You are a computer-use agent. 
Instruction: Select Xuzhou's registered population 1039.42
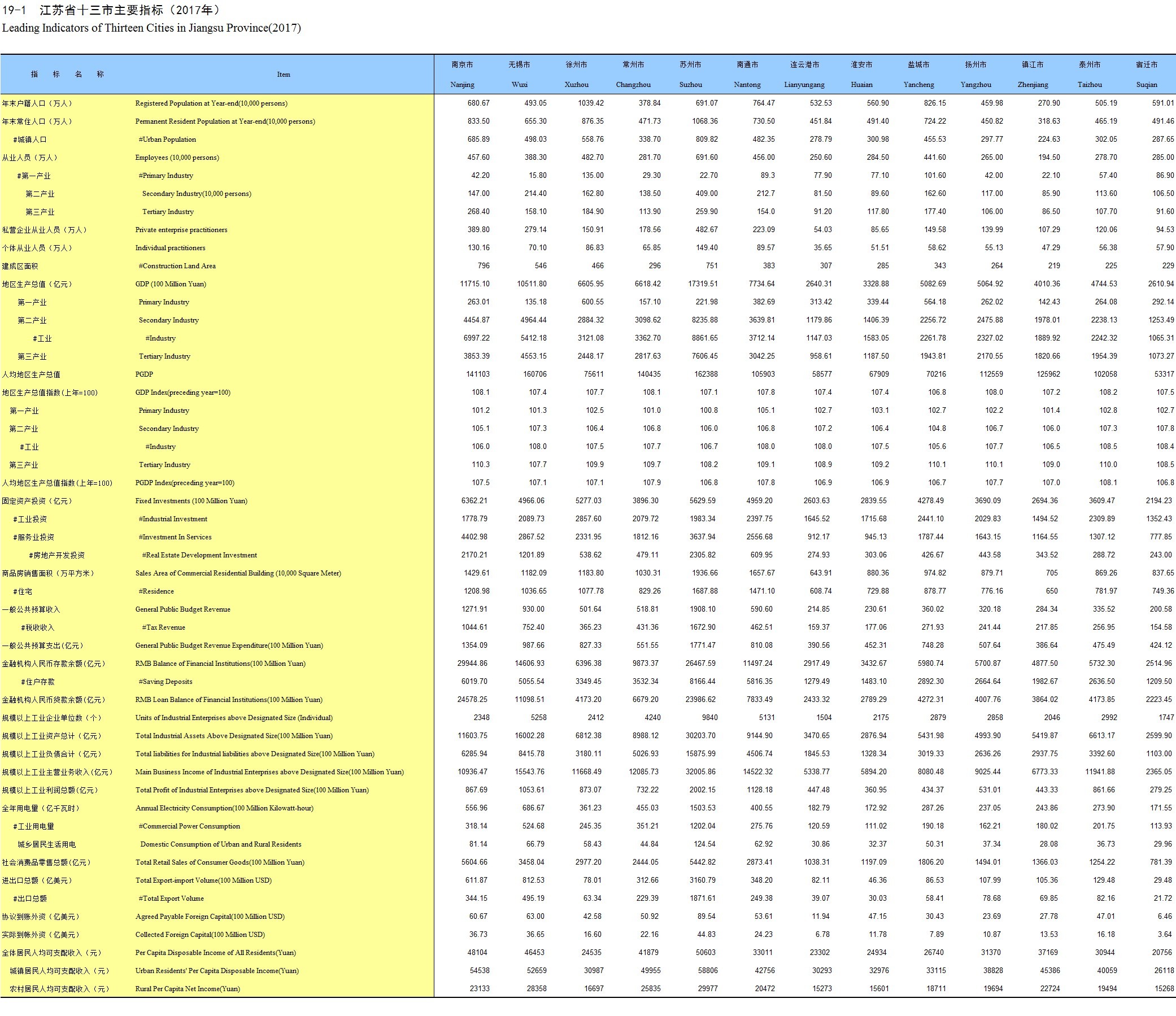click(591, 103)
